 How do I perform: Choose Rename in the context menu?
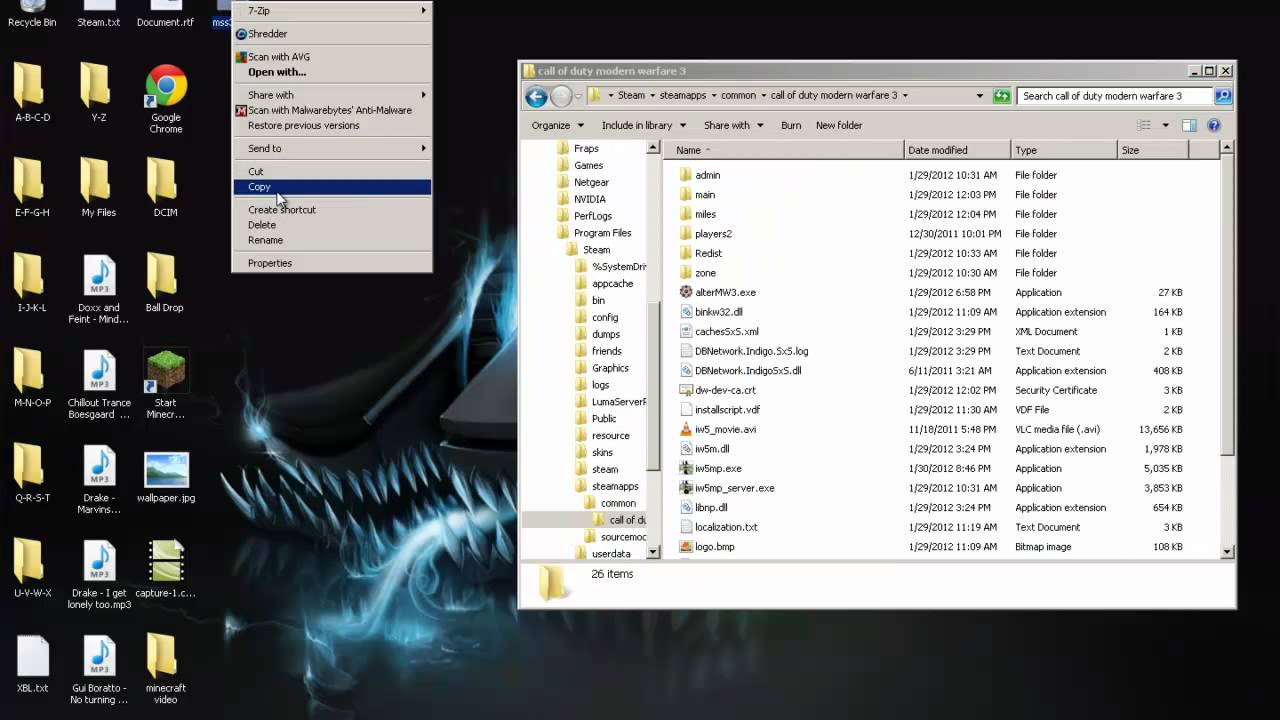click(332, 240)
